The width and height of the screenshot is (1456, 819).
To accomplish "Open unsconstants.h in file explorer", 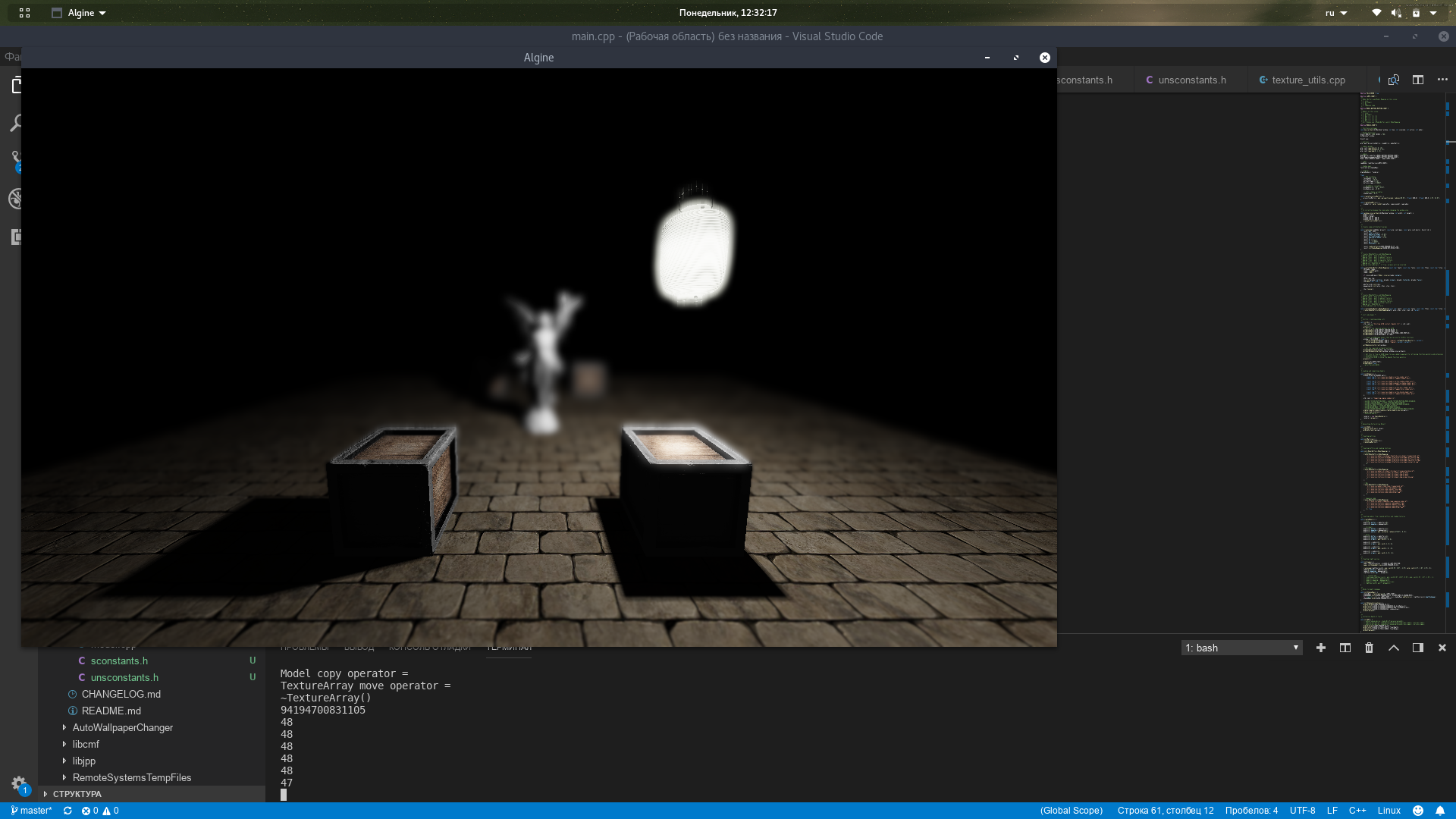I will click(x=124, y=677).
